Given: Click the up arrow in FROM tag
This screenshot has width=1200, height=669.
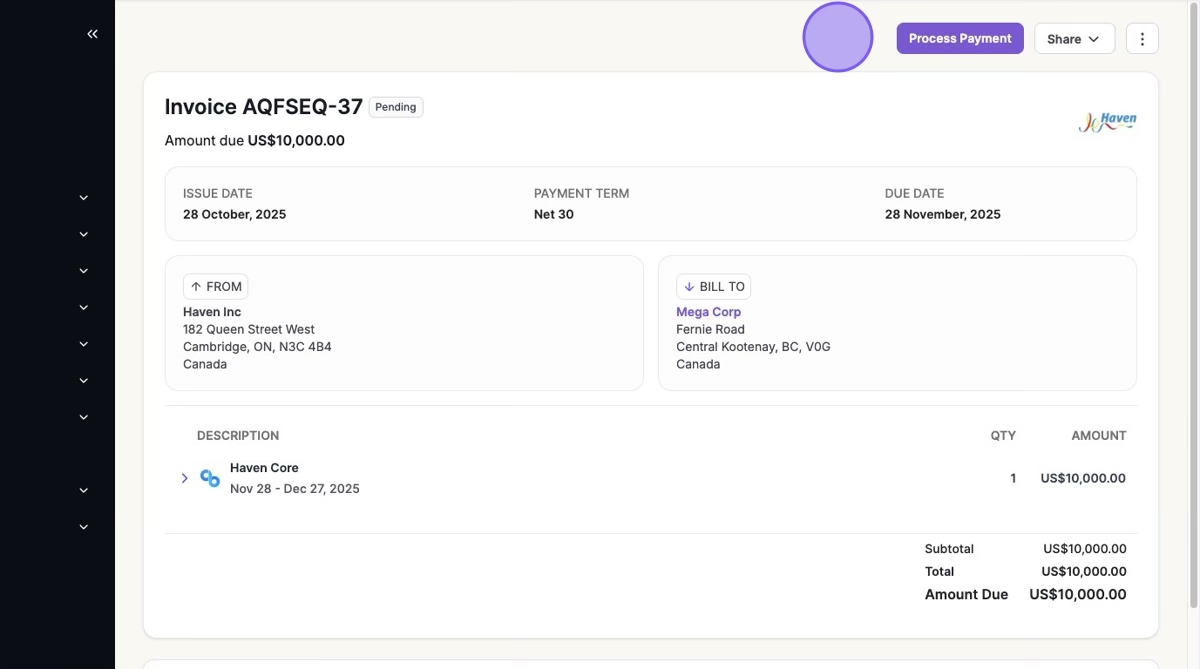Looking at the screenshot, I should 196,287.
